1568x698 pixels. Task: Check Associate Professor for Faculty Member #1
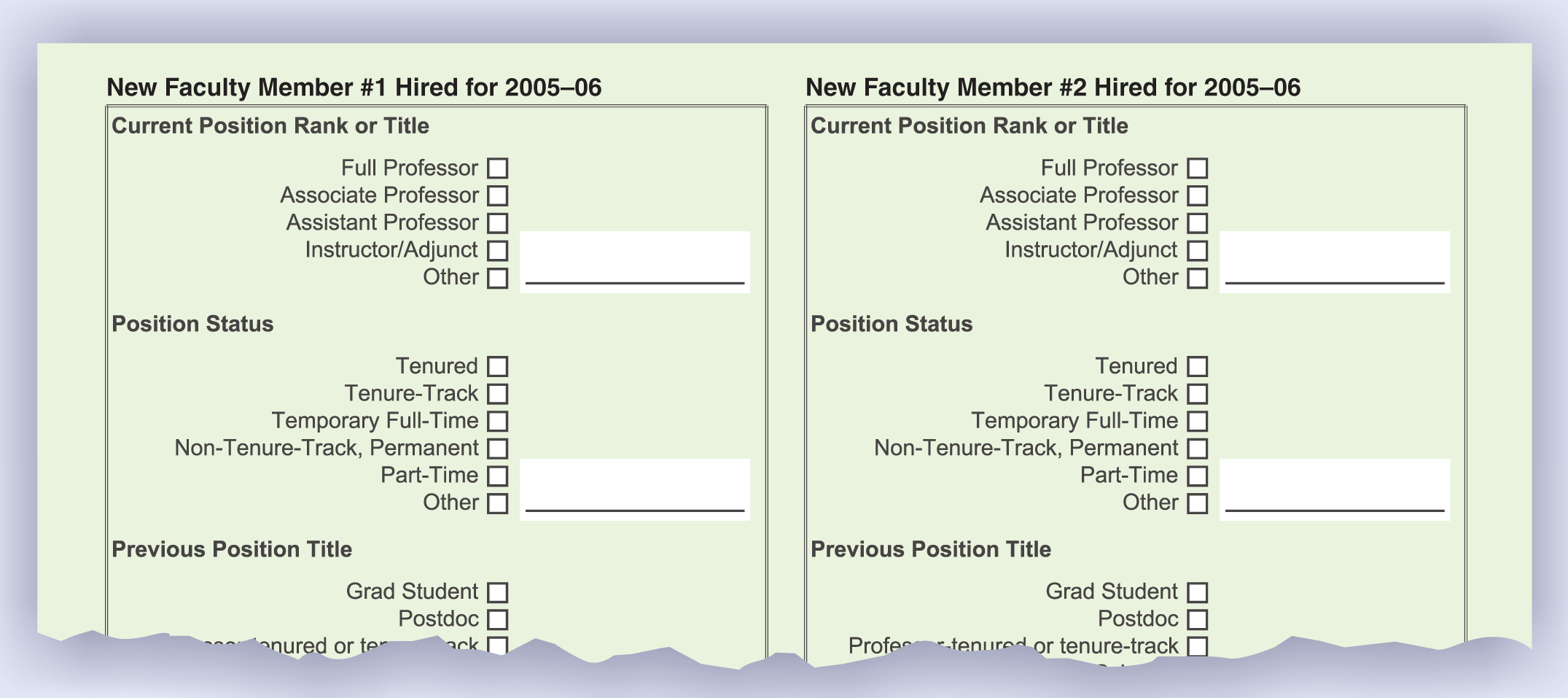point(497,195)
